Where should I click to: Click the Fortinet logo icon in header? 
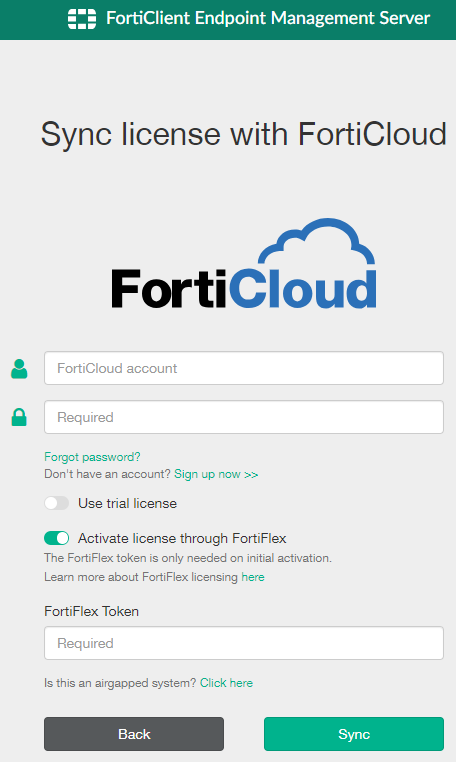(82, 18)
